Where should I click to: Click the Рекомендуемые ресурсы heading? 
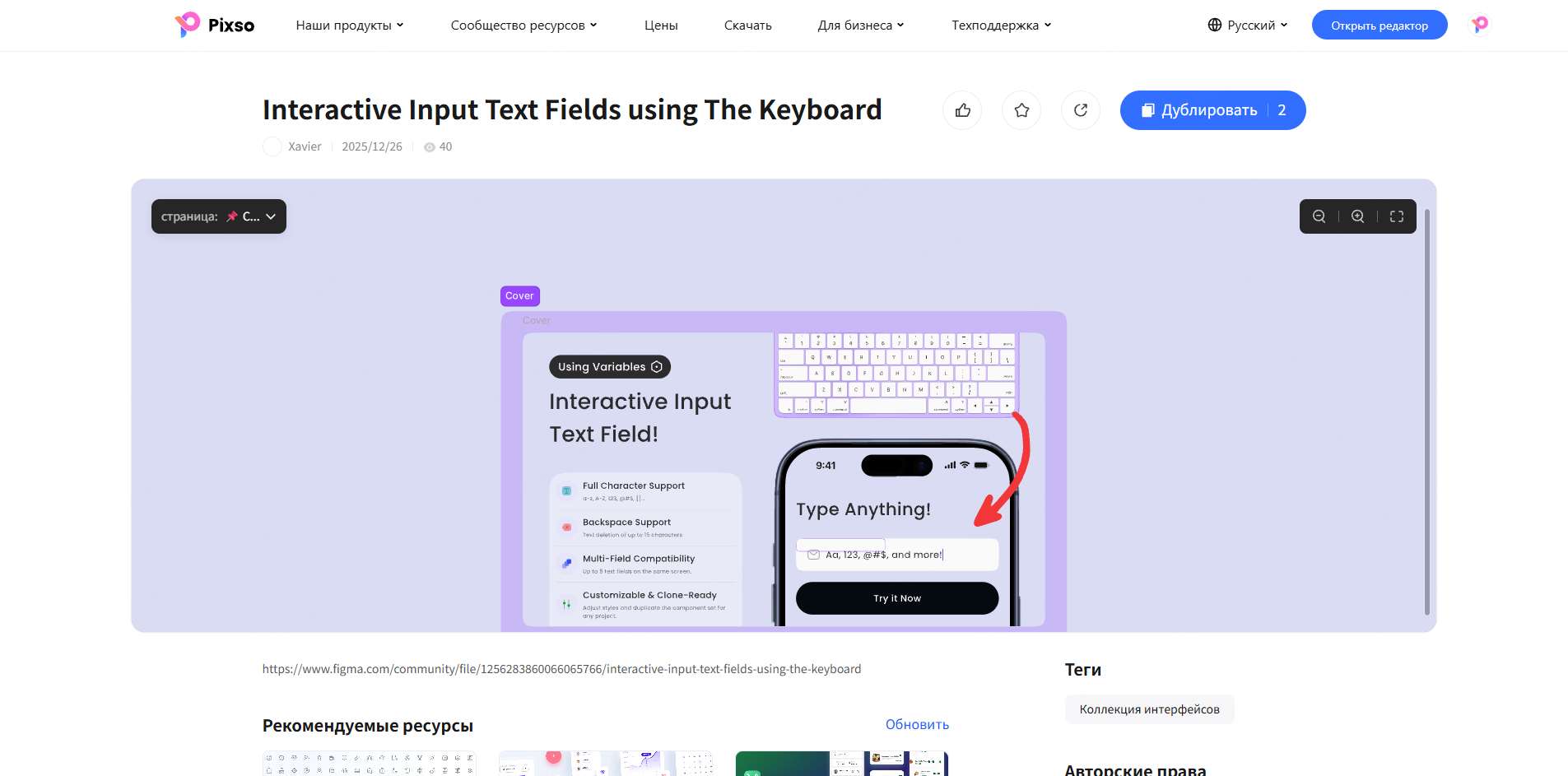point(368,726)
